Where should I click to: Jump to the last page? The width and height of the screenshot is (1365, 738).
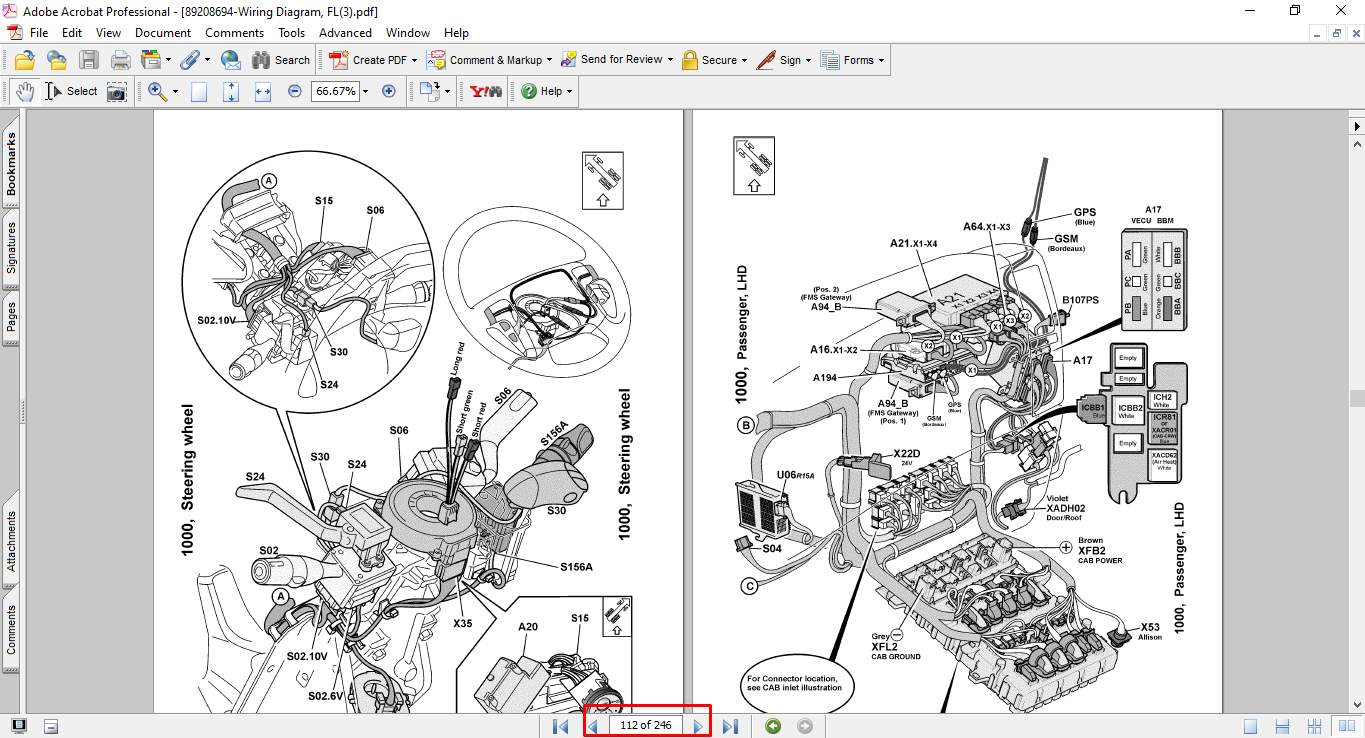pyautogui.click(x=730, y=726)
